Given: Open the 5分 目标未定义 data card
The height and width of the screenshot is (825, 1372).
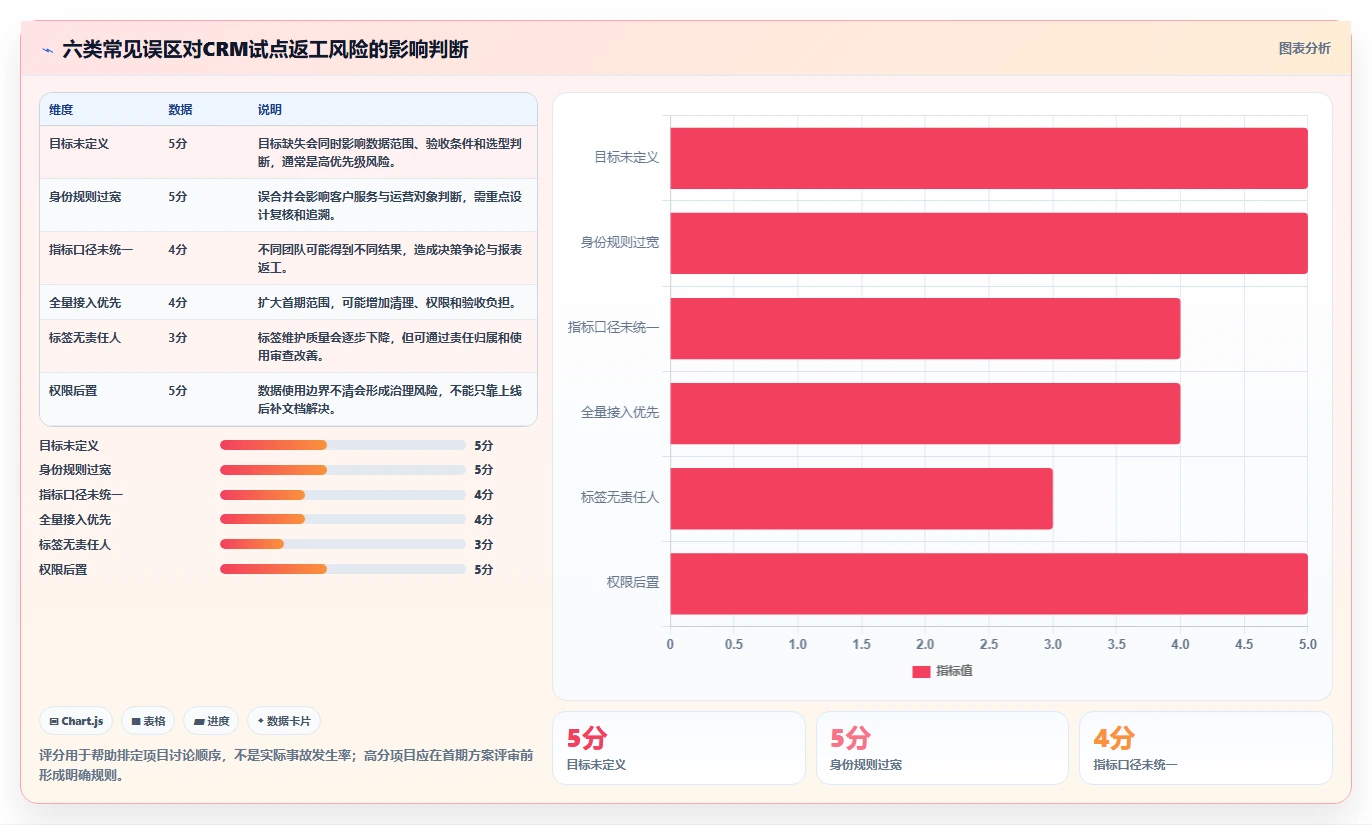Looking at the screenshot, I should pyautogui.click(x=679, y=748).
